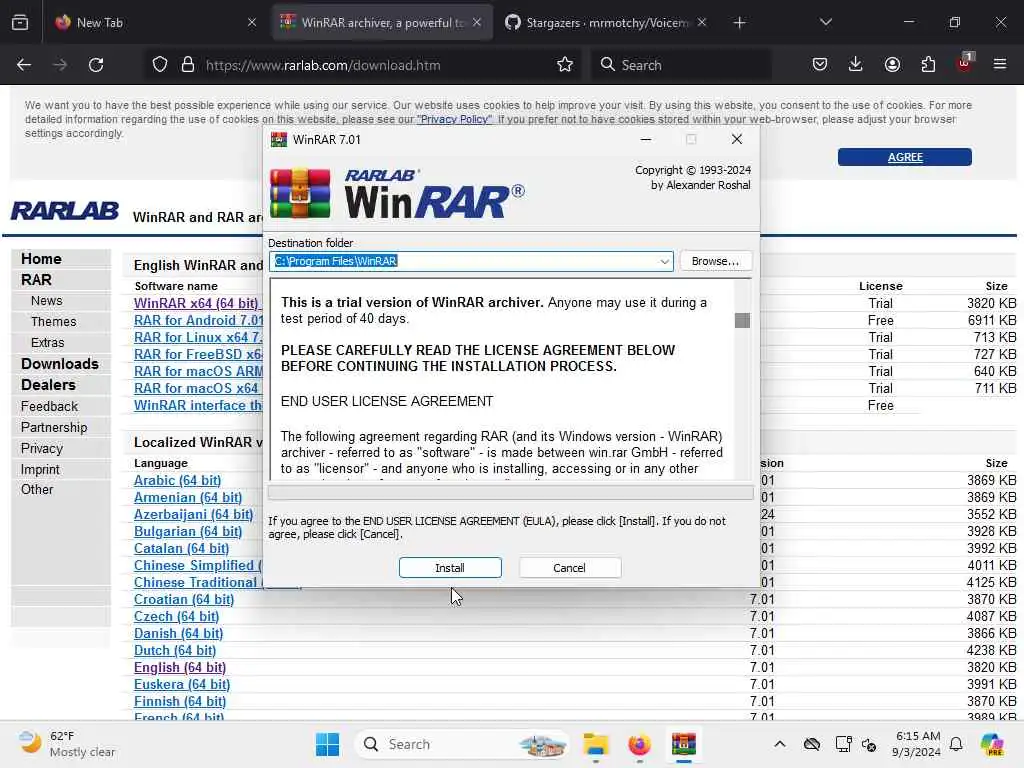Close the Stargazers tab
Image resolution: width=1024 pixels, height=768 pixels.
702,22
